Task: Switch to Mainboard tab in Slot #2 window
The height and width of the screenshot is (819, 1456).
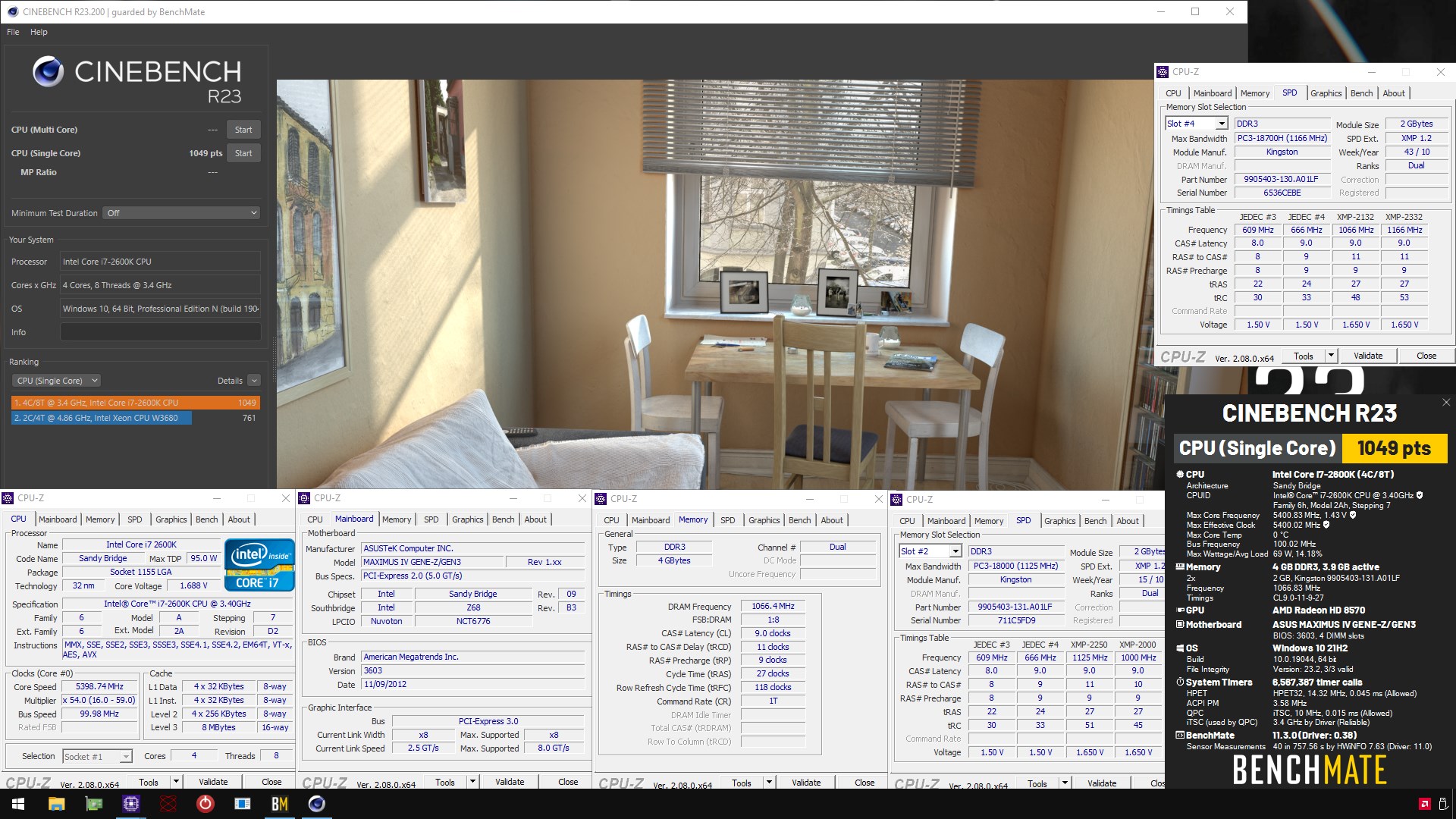Action: pos(946,521)
